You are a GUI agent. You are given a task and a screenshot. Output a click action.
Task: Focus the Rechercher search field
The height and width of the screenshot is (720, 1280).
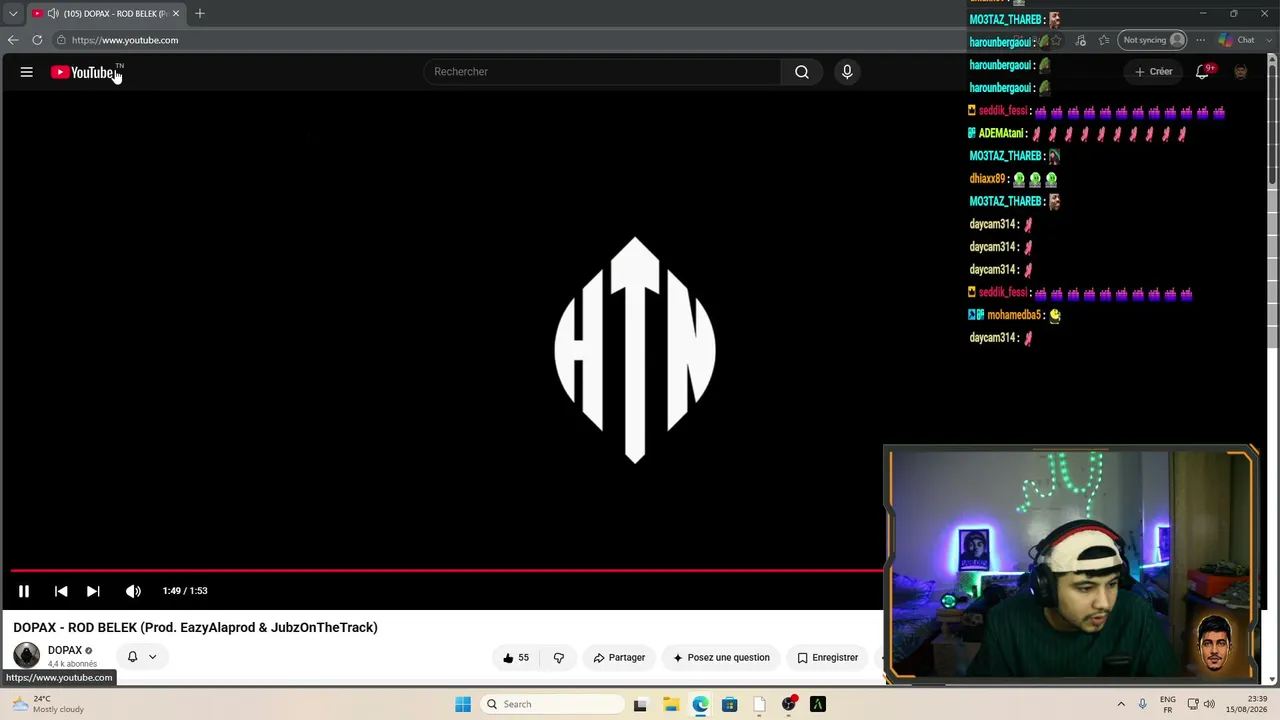click(602, 72)
